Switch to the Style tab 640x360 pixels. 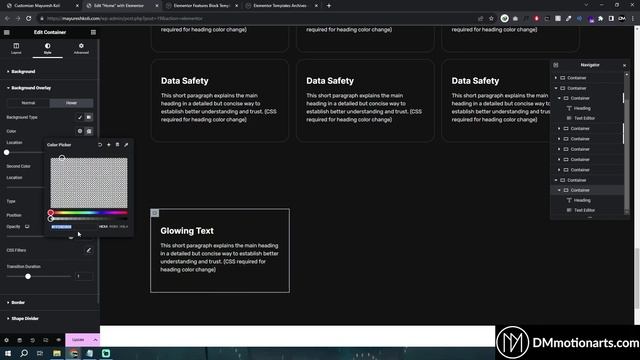tap(48, 48)
